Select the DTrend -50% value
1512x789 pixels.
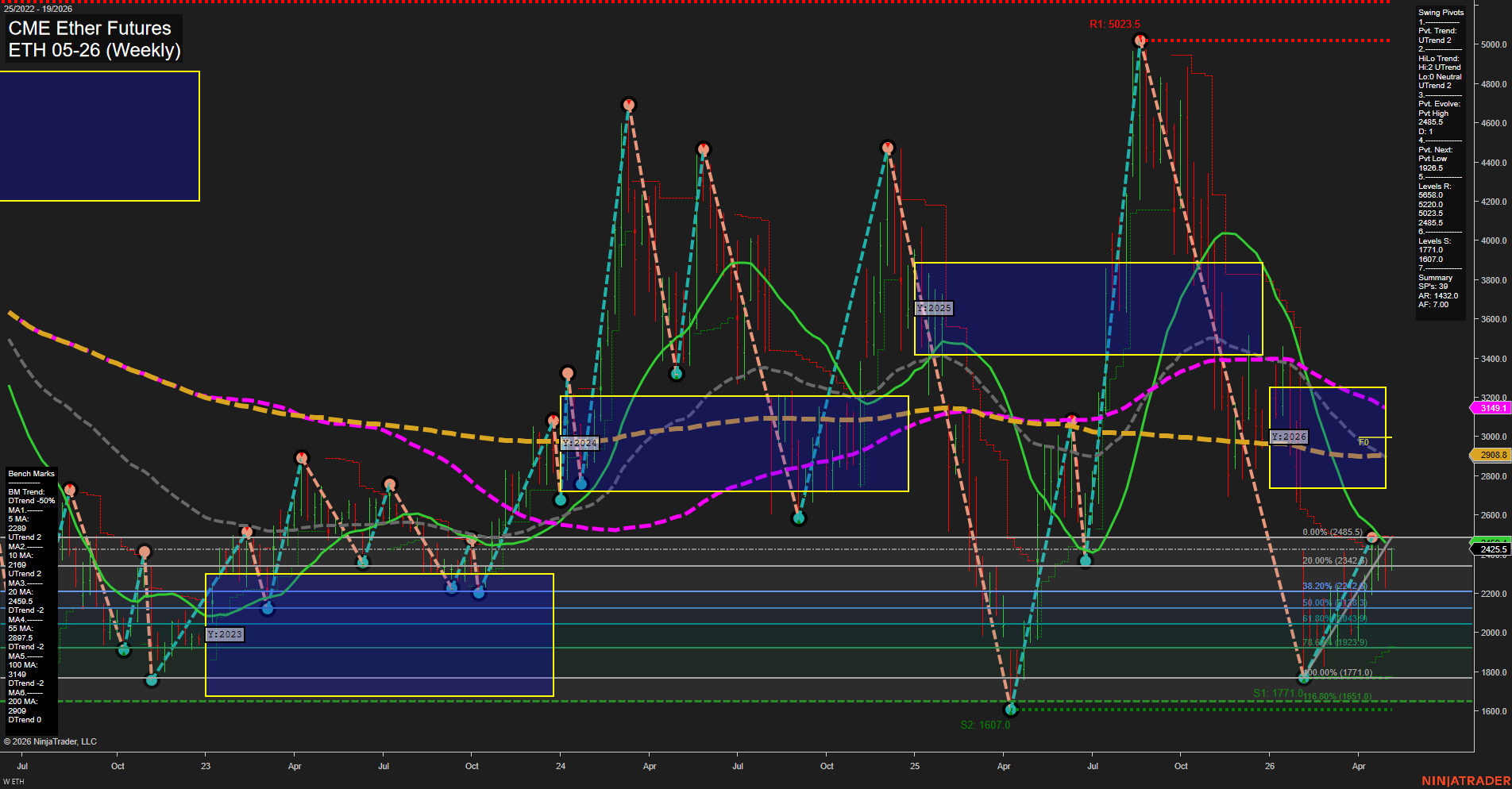(32, 501)
